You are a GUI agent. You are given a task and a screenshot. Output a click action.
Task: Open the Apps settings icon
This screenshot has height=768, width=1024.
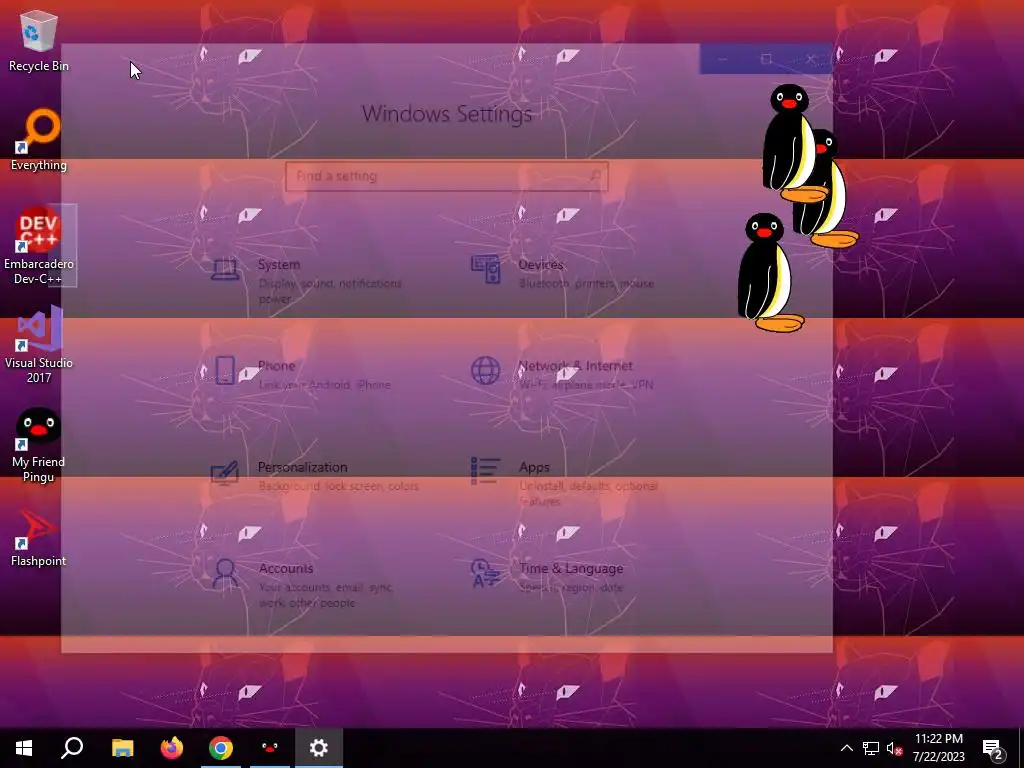485,470
